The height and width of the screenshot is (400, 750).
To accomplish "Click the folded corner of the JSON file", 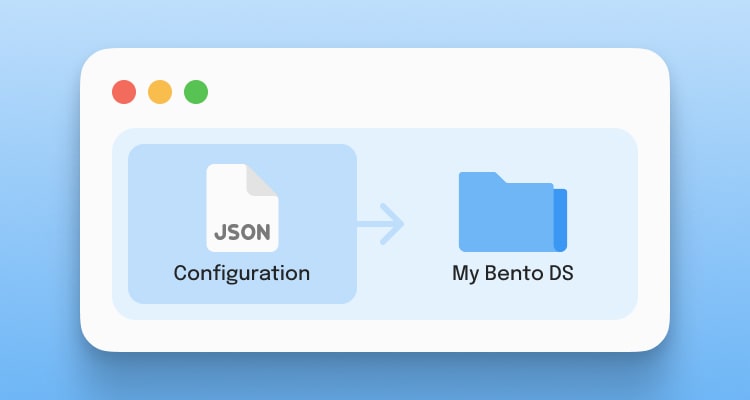I will pyautogui.click(x=263, y=180).
